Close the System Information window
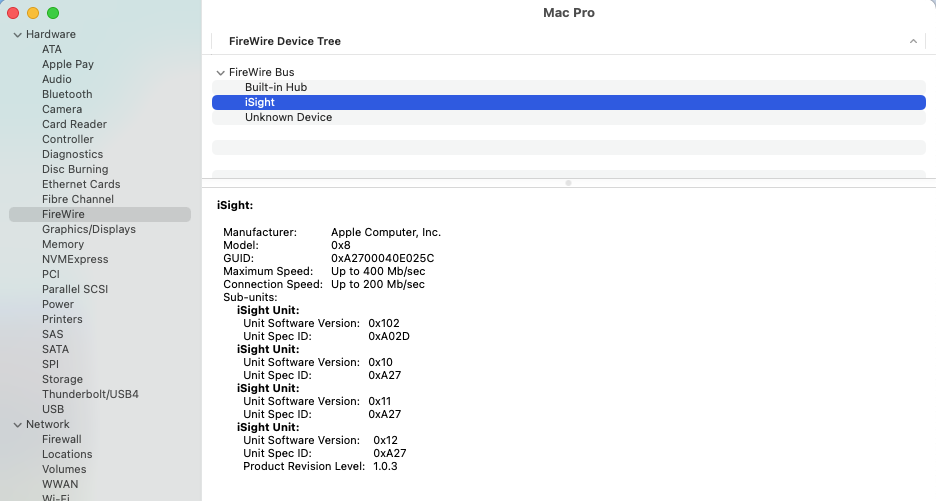The height and width of the screenshot is (501, 936). 13,13
